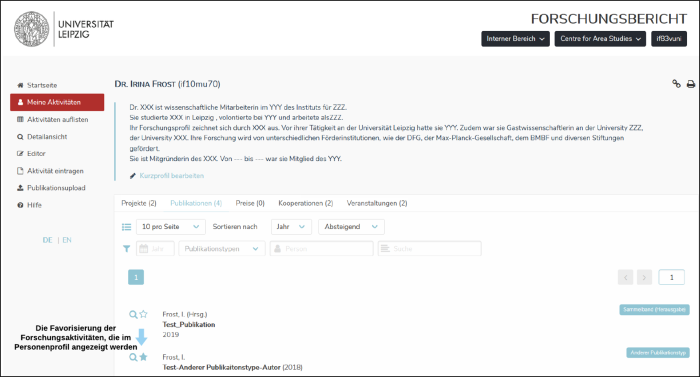This screenshot has height=377, width=700.
Task: Open the Absteigend order dropdown
Action: tap(351, 227)
